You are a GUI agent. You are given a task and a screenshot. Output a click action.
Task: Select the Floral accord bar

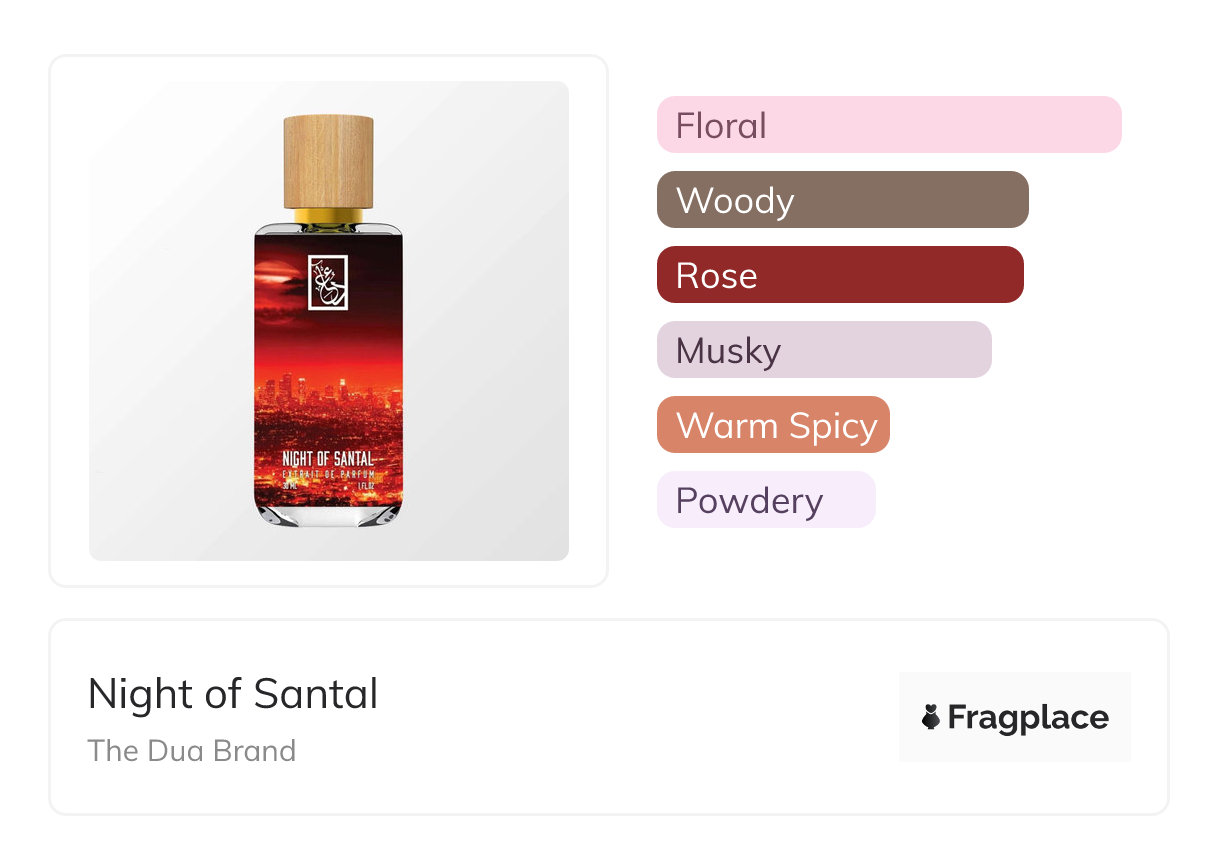point(888,125)
